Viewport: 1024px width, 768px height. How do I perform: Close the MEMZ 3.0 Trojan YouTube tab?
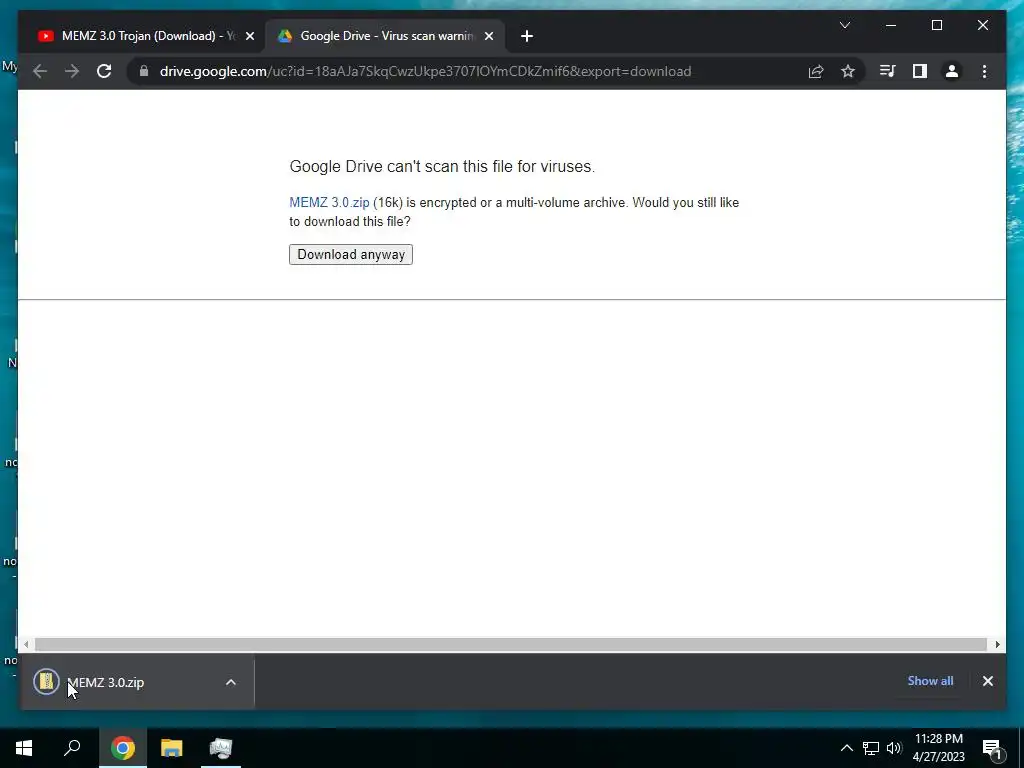[x=249, y=36]
